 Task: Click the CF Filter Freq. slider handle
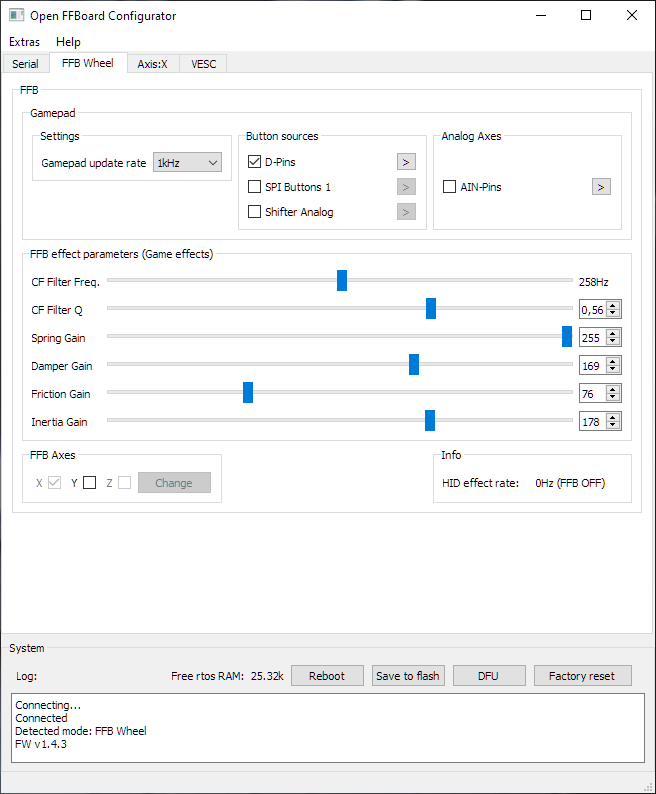pos(342,281)
